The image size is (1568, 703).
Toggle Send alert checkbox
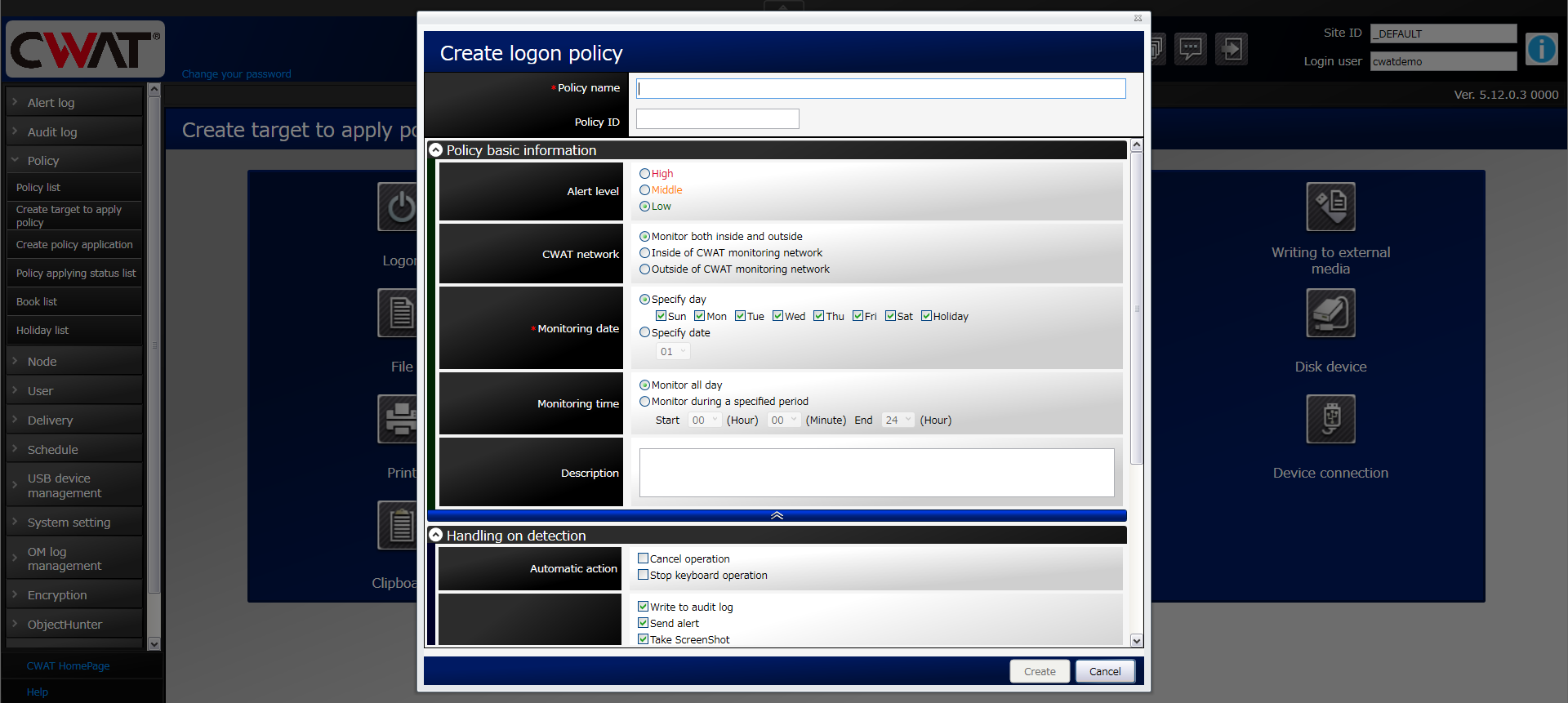[x=644, y=623]
